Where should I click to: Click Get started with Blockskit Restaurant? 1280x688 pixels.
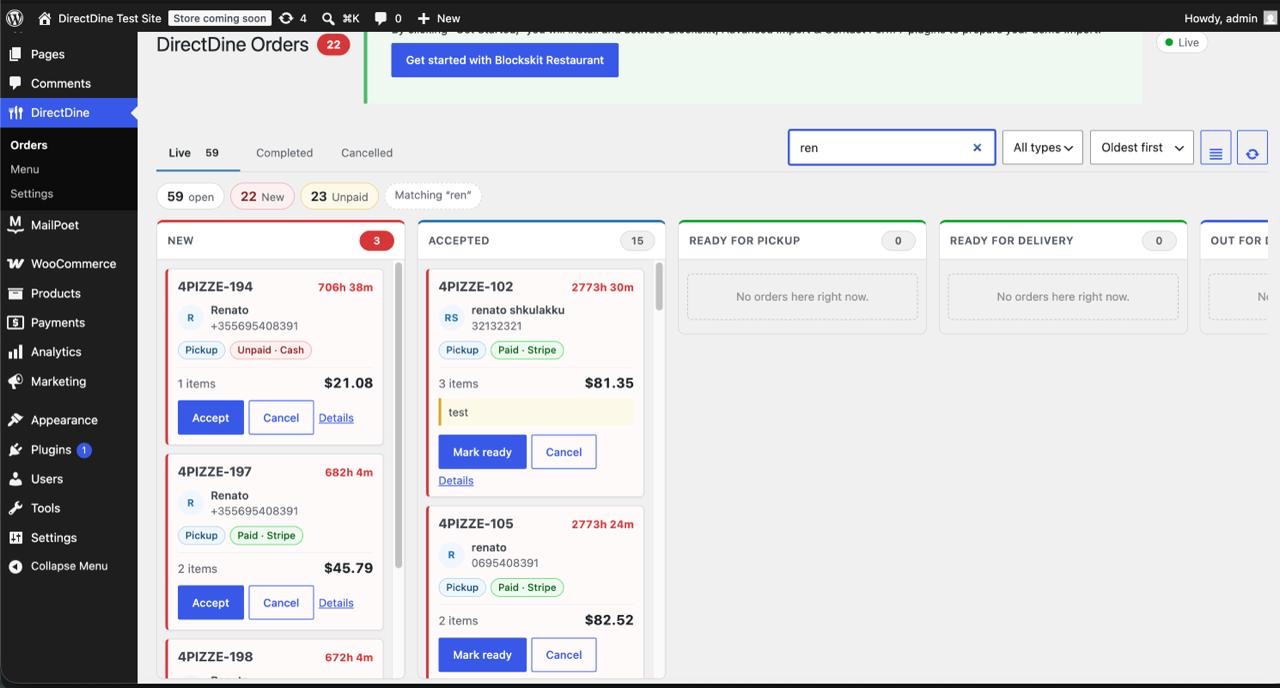[504, 60]
